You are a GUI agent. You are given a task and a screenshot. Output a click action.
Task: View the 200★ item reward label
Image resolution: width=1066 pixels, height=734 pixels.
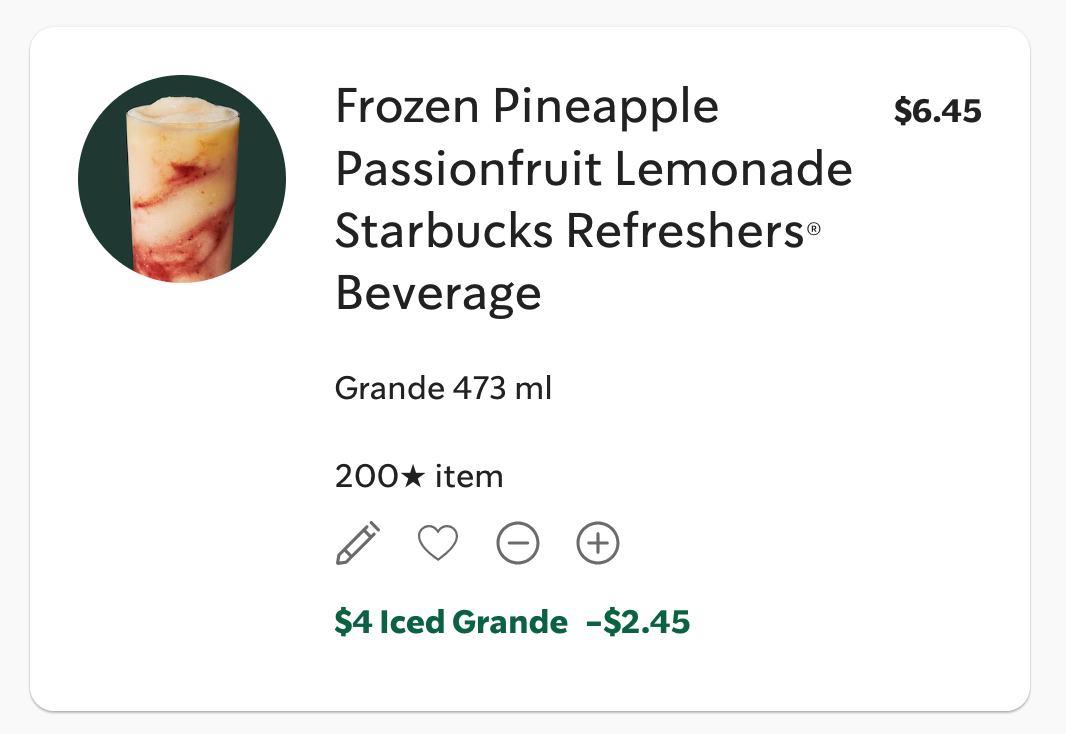tap(418, 476)
